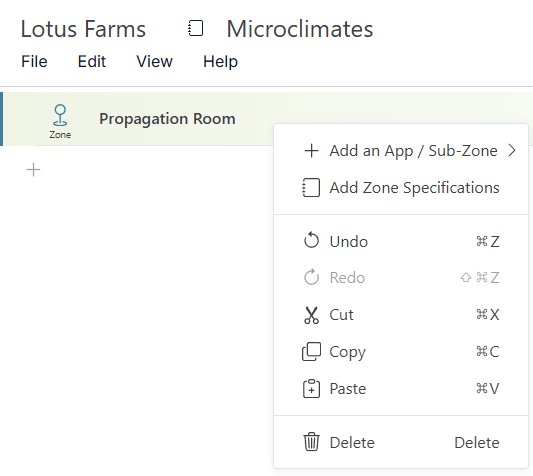Click the Copy overlapping squares icon

[311, 352]
